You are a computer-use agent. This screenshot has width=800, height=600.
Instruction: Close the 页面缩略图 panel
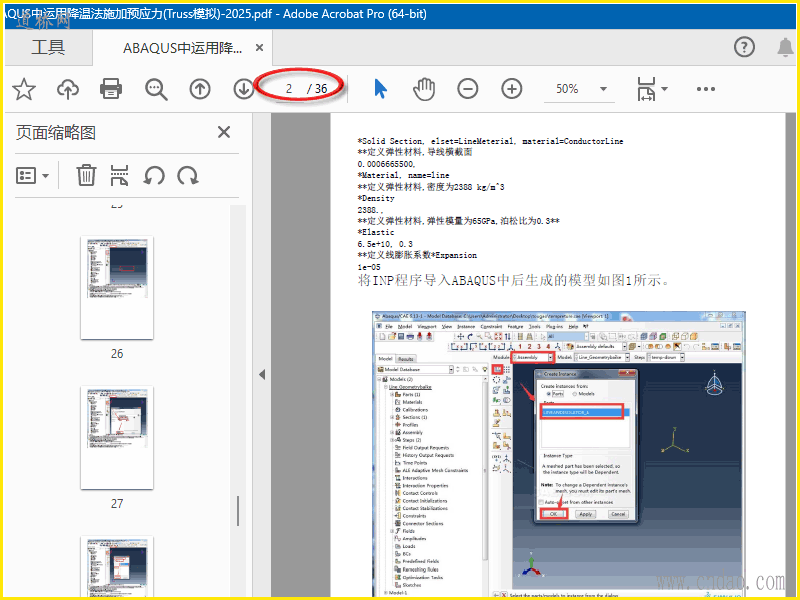[223, 132]
